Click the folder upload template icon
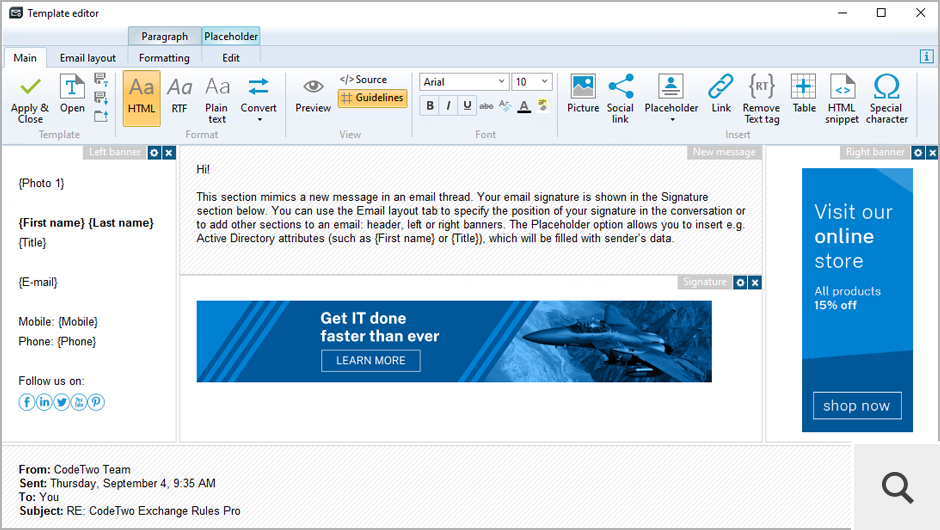This screenshot has height=530, width=940. (x=101, y=116)
